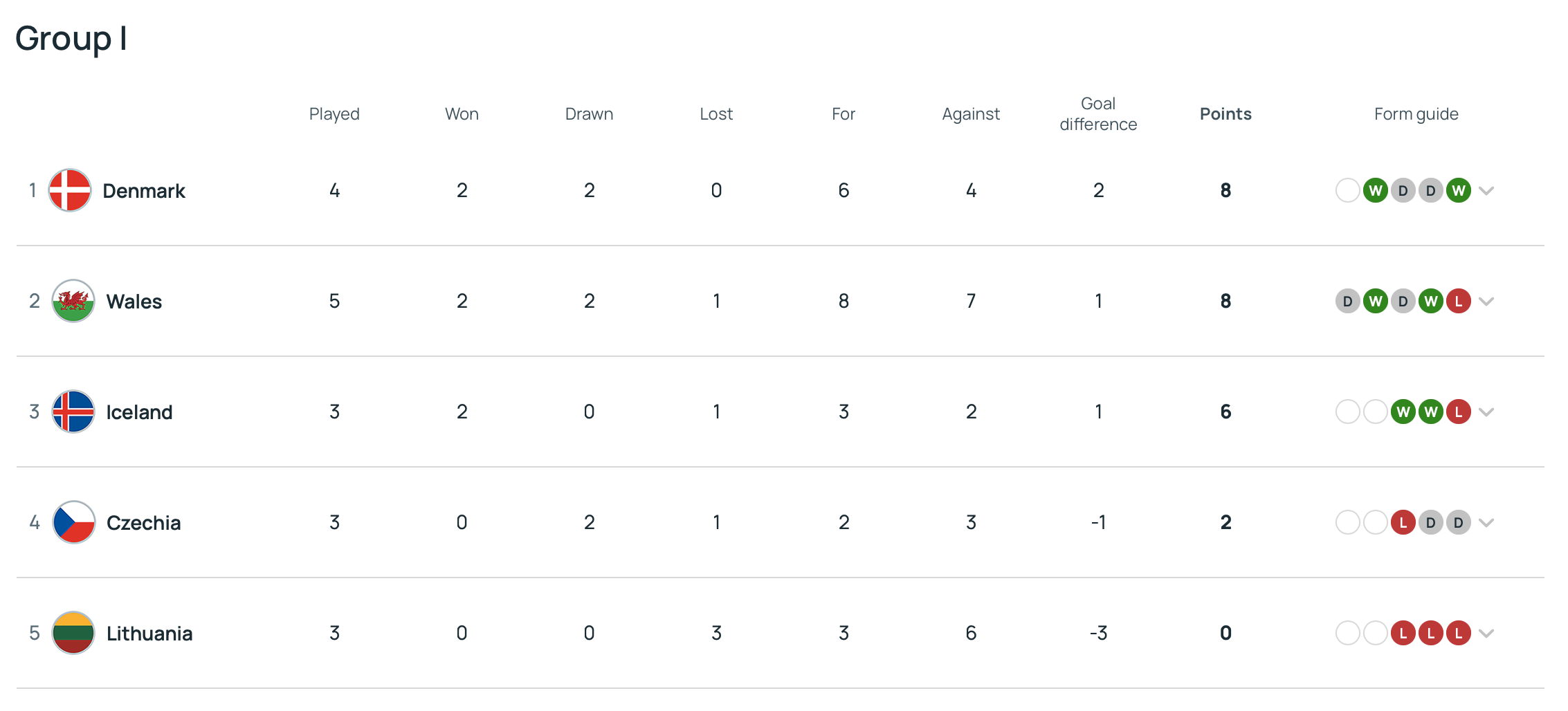Expand Wales' form guide chevron
This screenshot has height=711, width=1568.
tap(1486, 301)
